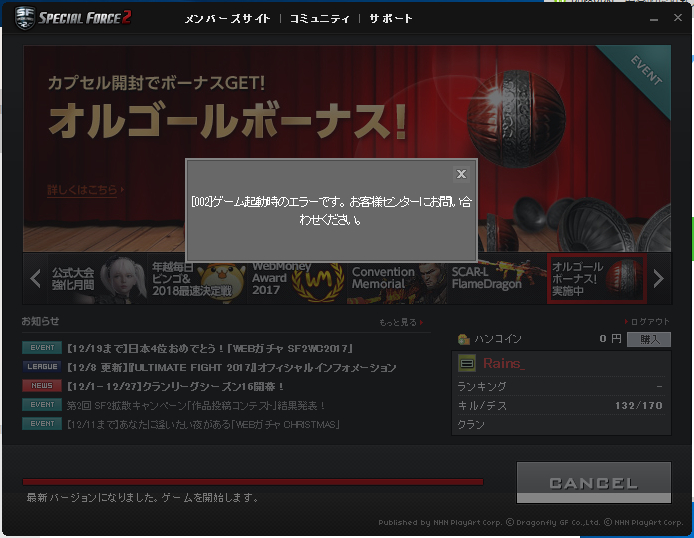Minimize the launcher window
The height and width of the screenshot is (538, 694).
click(x=654, y=19)
